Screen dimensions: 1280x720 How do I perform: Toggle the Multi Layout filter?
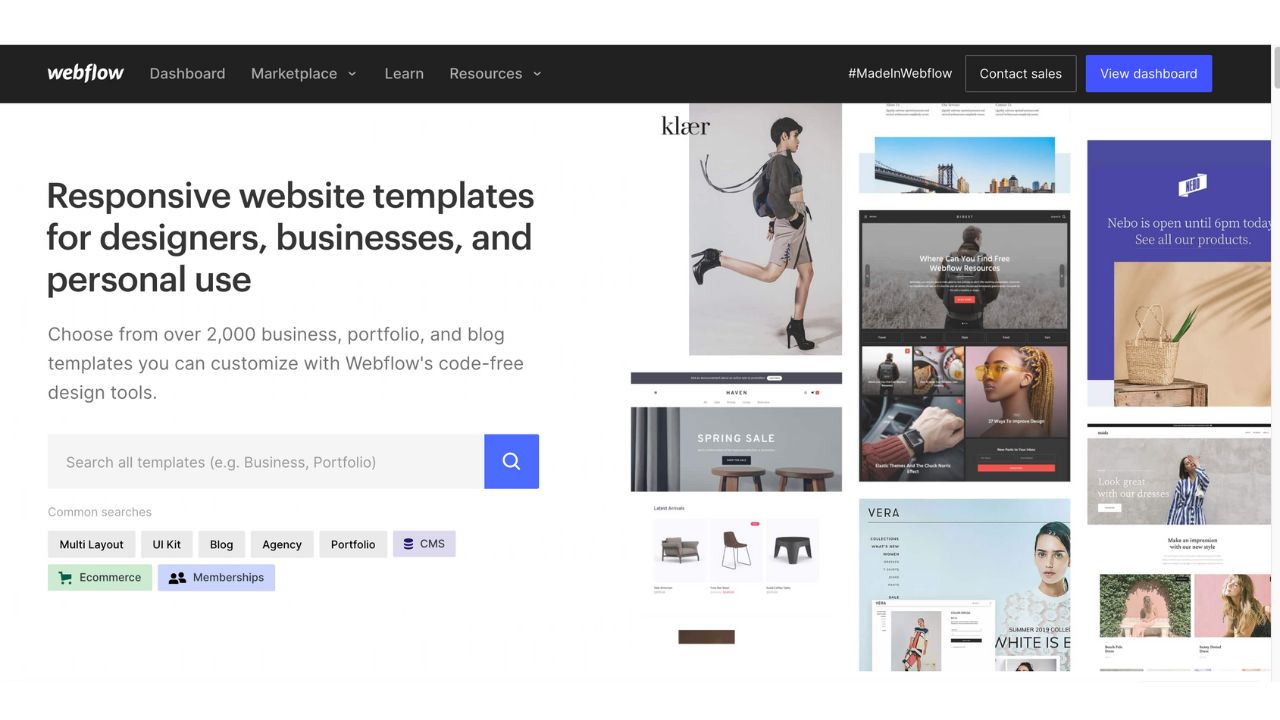tap(91, 544)
